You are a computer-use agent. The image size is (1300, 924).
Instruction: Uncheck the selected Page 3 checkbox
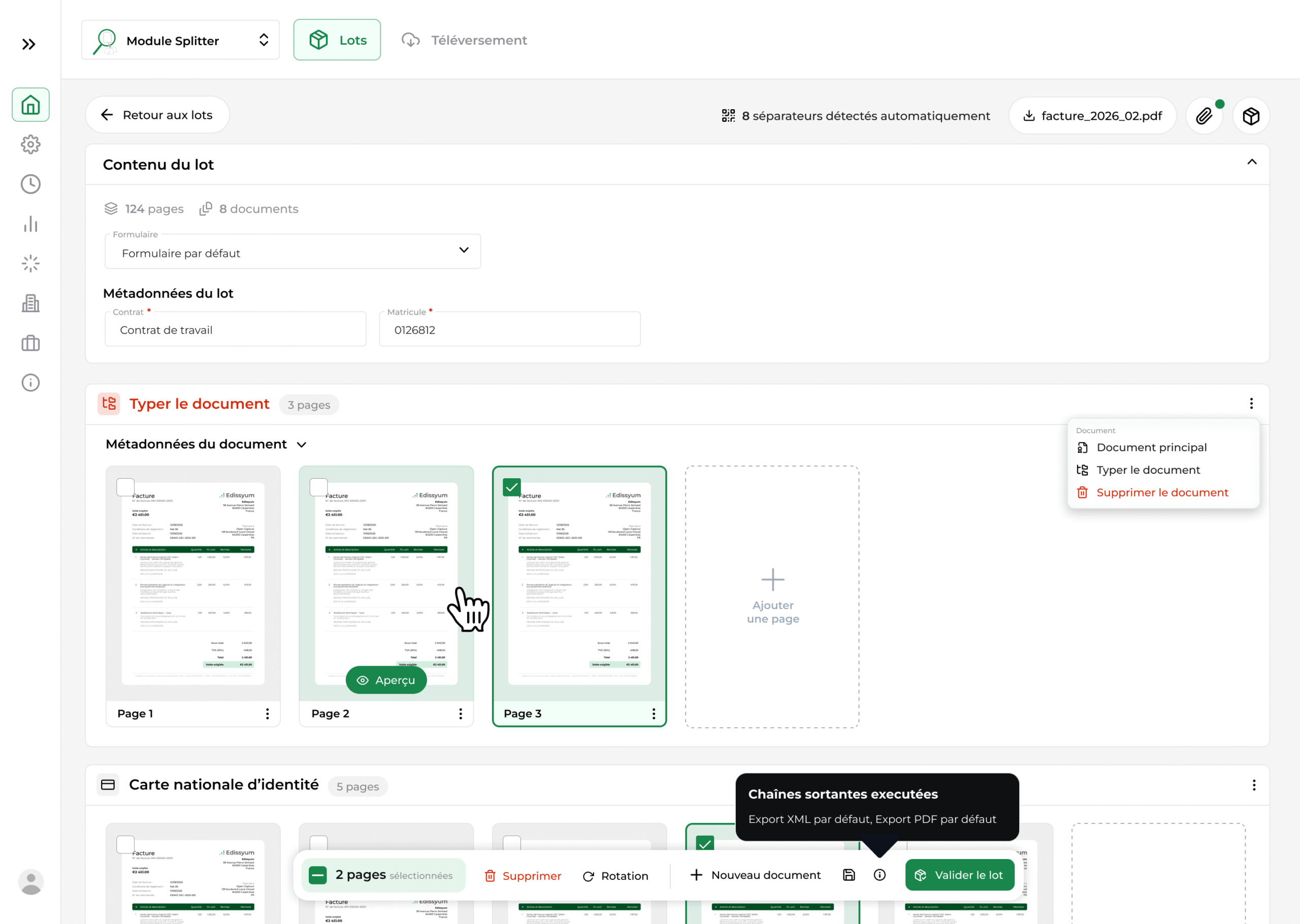[x=511, y=486]
